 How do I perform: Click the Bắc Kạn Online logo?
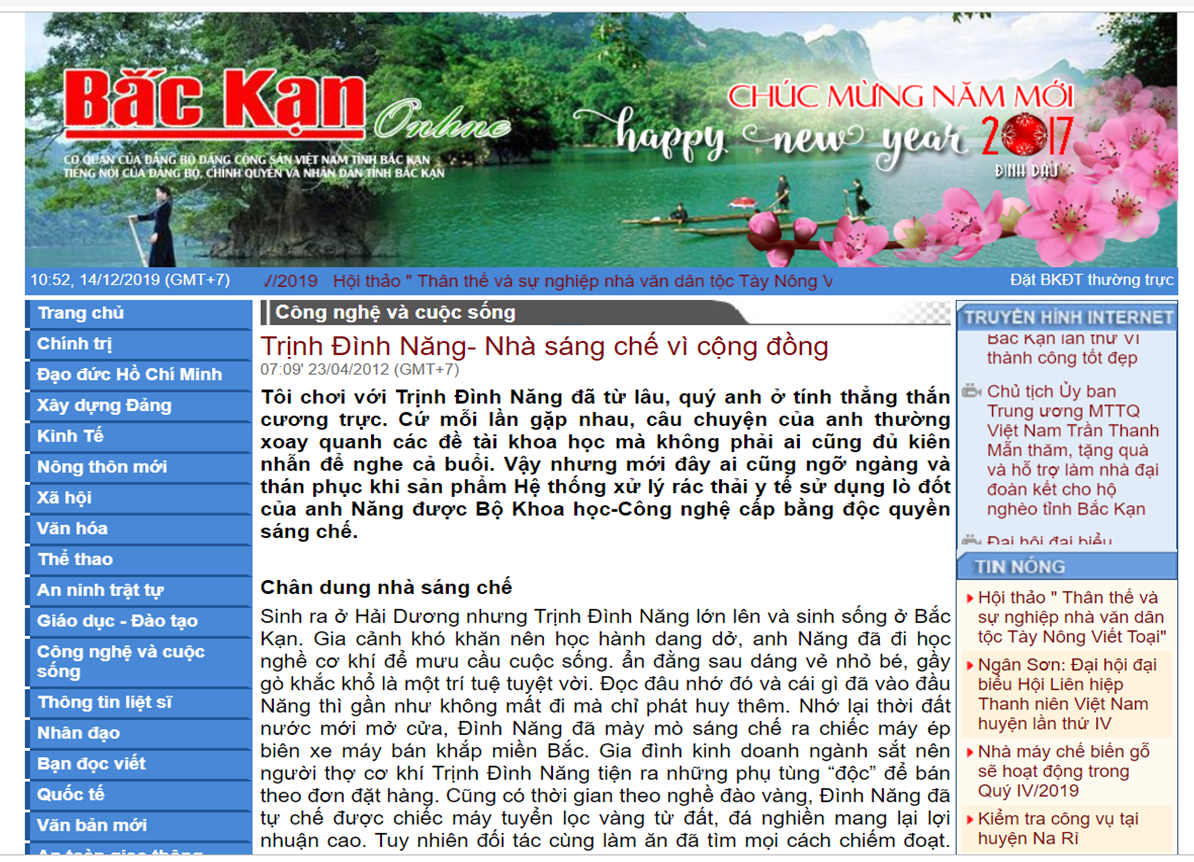[217, 107]
